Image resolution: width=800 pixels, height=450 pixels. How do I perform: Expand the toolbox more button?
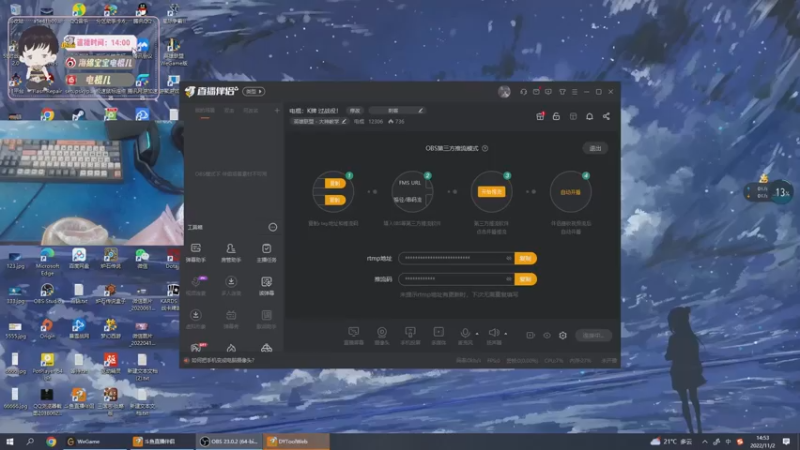click(273, 227)
